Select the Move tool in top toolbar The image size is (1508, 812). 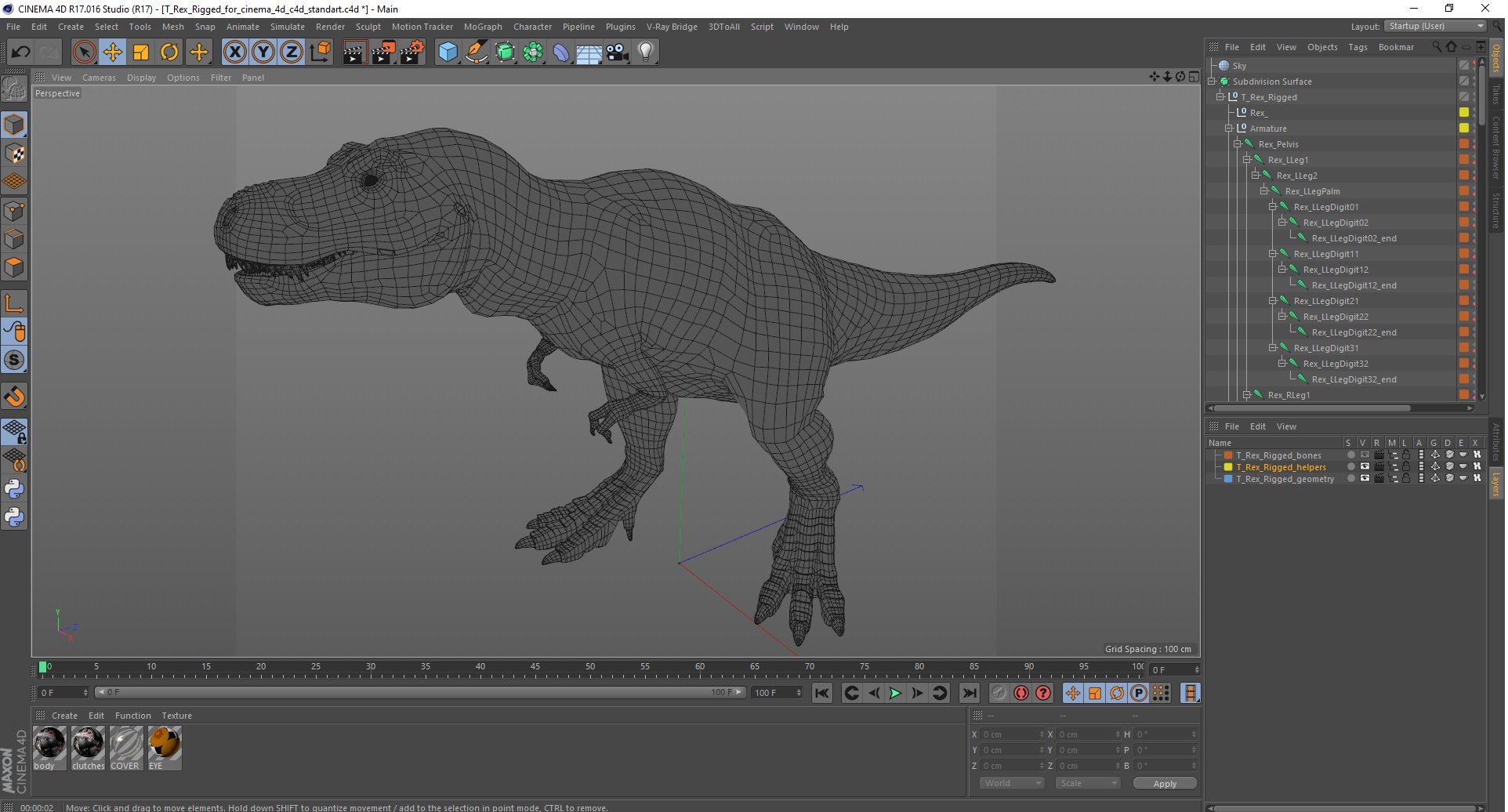coord(113,53)
